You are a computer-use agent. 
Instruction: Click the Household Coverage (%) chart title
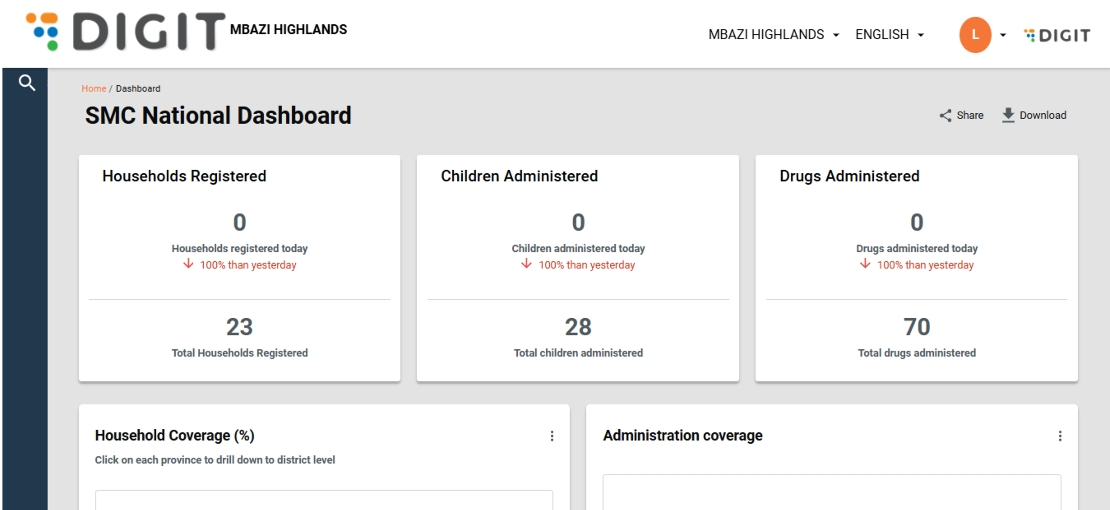[175, 436]
